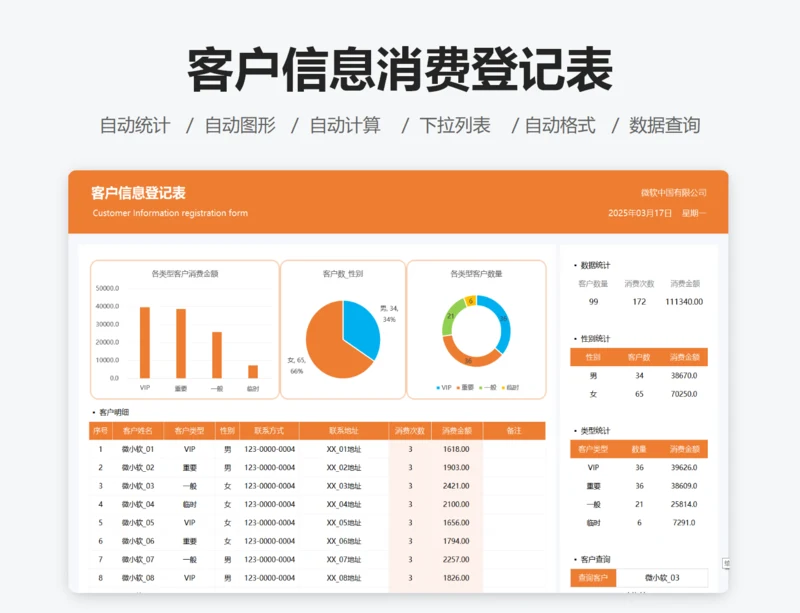Viewport: 800px width, 613px height.
Task: Click the 重要 legend entry under donut chart
Action: tap(465, 387)
